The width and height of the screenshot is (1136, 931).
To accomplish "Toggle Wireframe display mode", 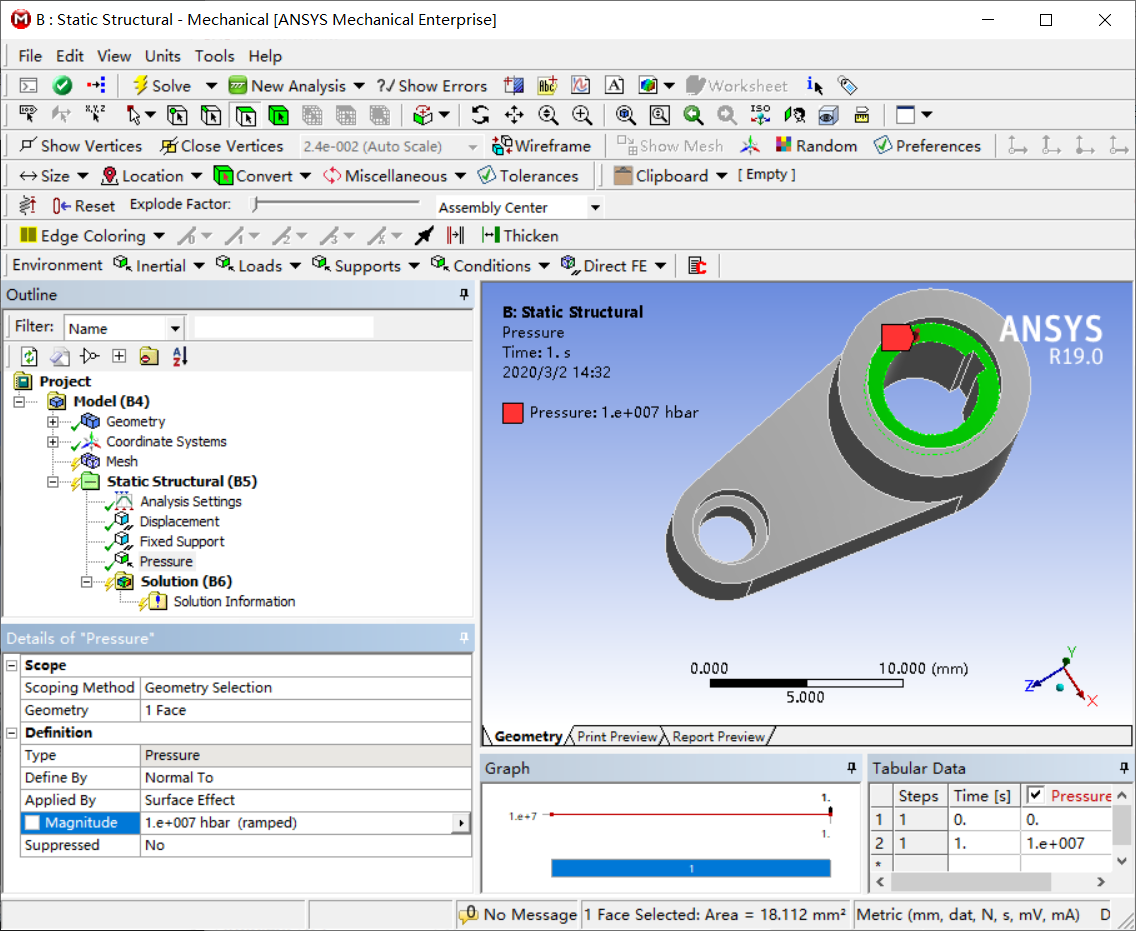I will click(541, 146).
